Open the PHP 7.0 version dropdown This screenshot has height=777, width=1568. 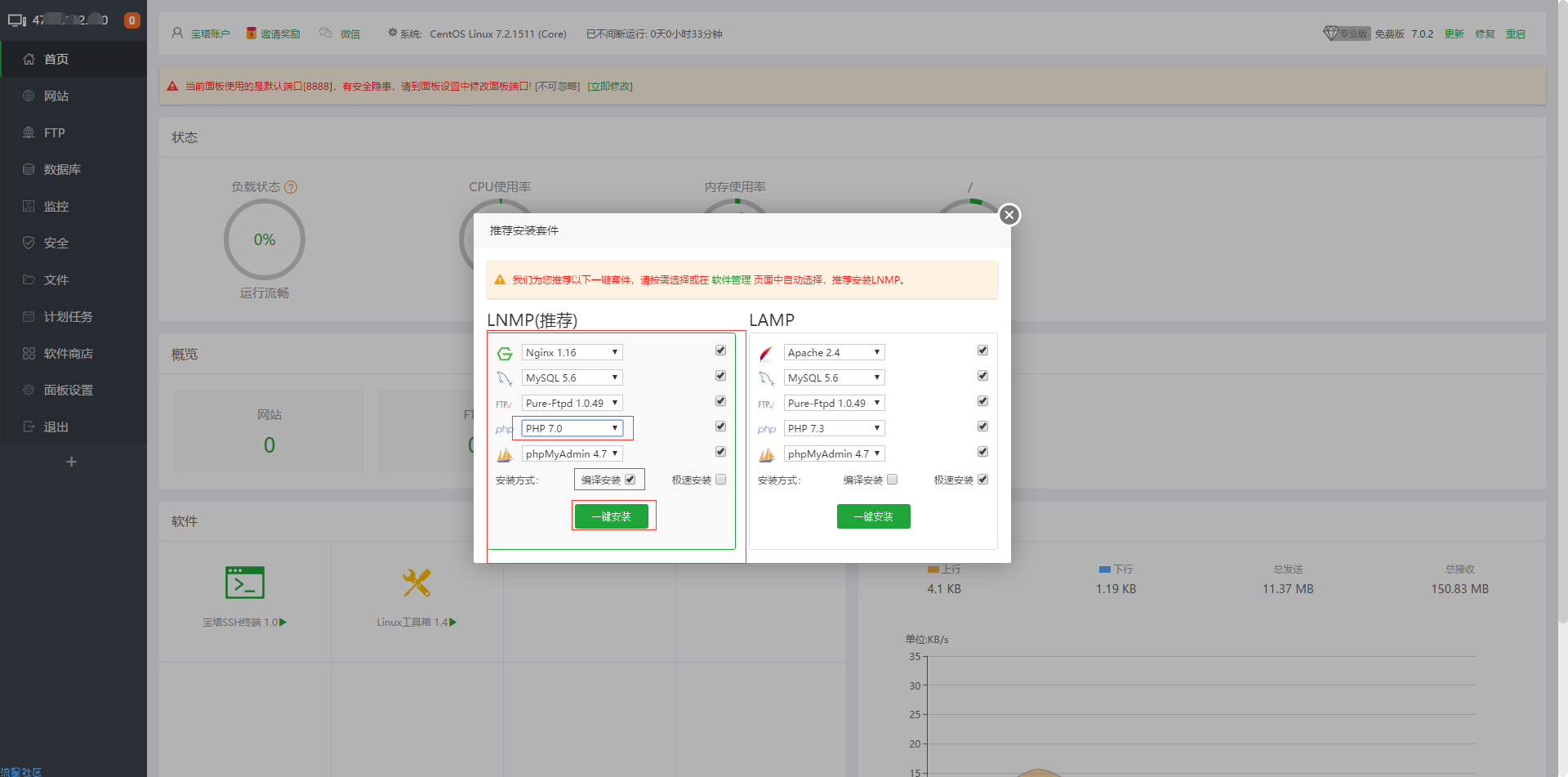(572, 428)
